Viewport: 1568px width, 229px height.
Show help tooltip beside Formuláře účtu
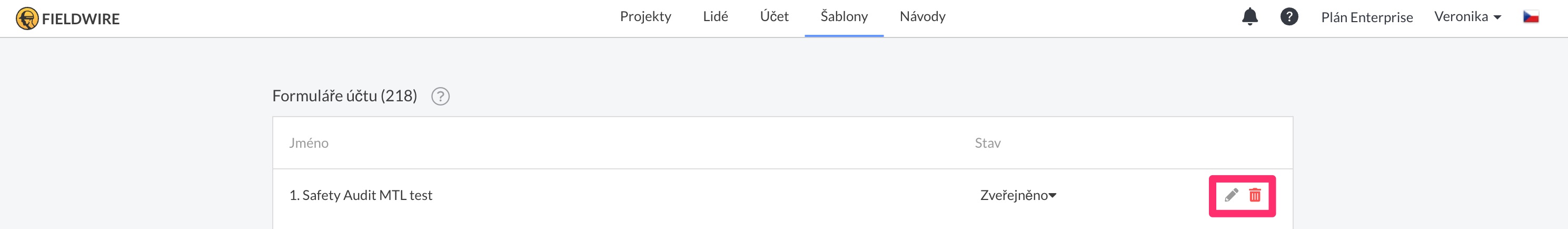click(440, 97)
